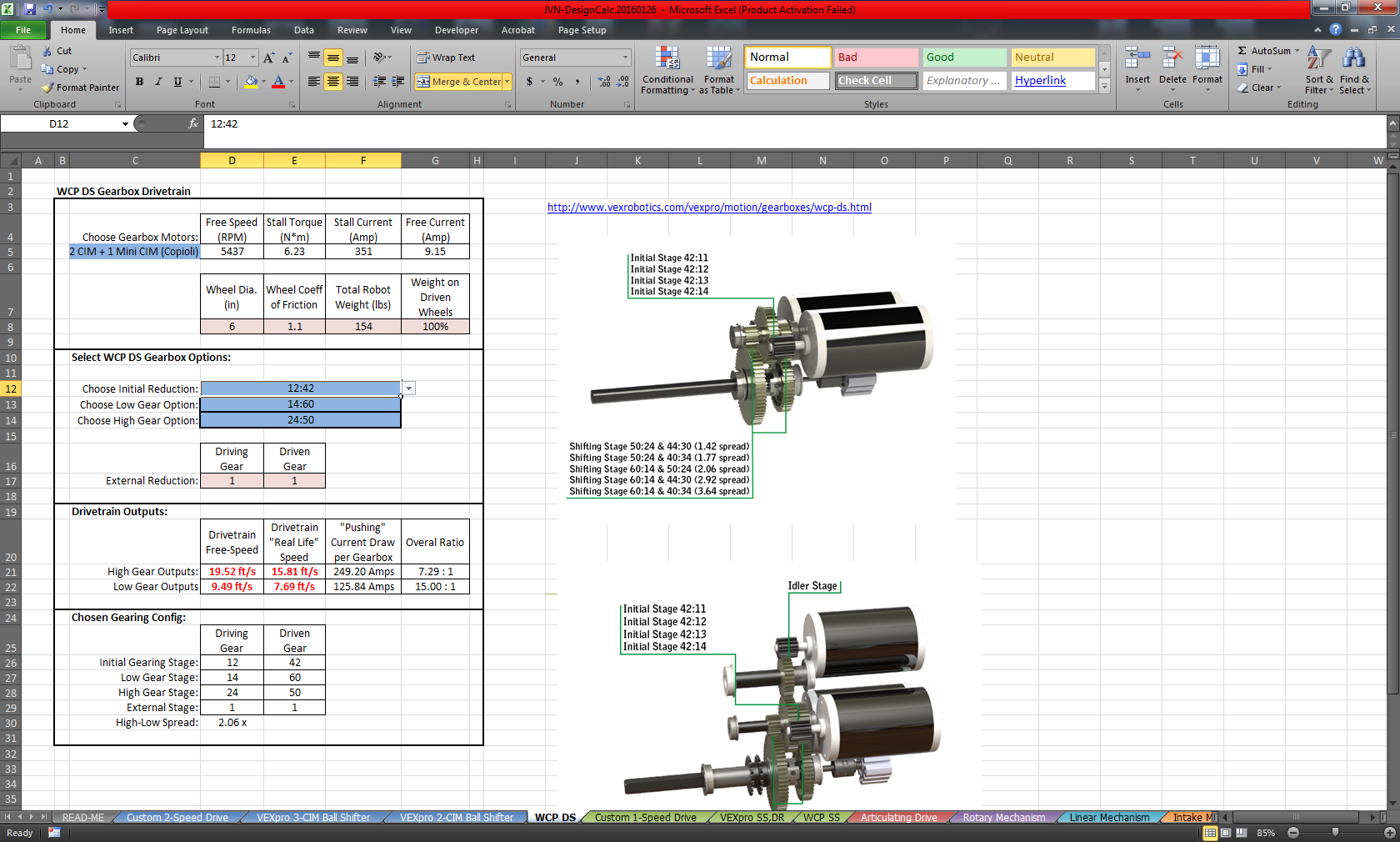Toggle Middle Align for cell

(333, 58)
